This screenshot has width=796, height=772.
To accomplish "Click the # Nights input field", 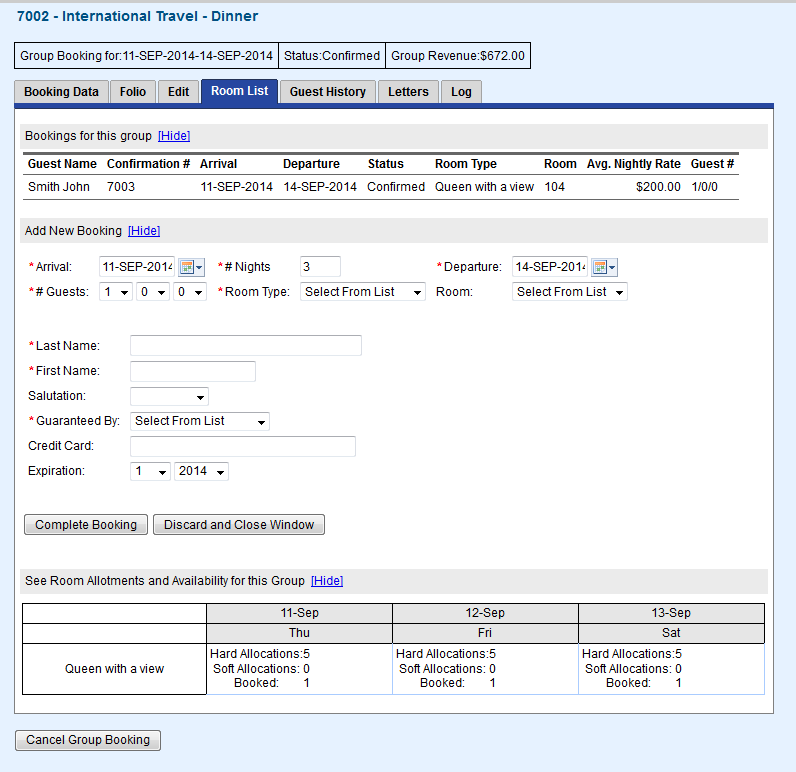I will [x=320, y=267].
